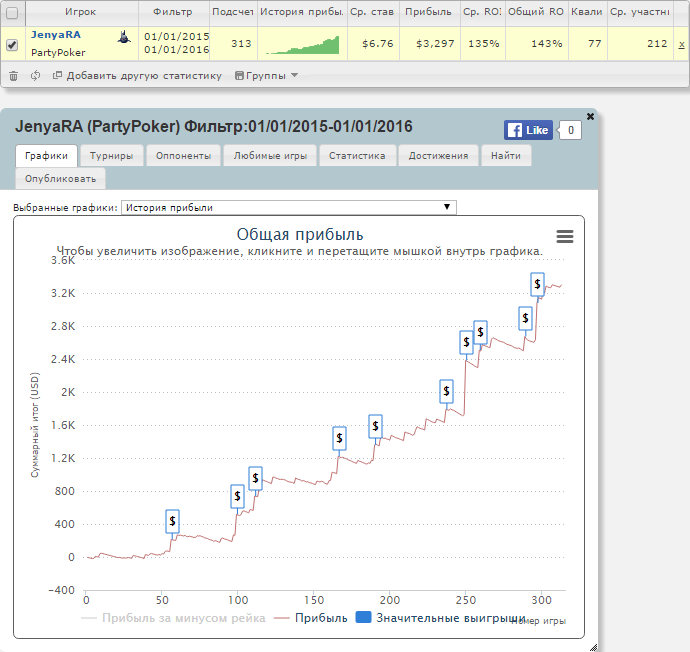Sort by the Фильтр column header

click(174, 13)
